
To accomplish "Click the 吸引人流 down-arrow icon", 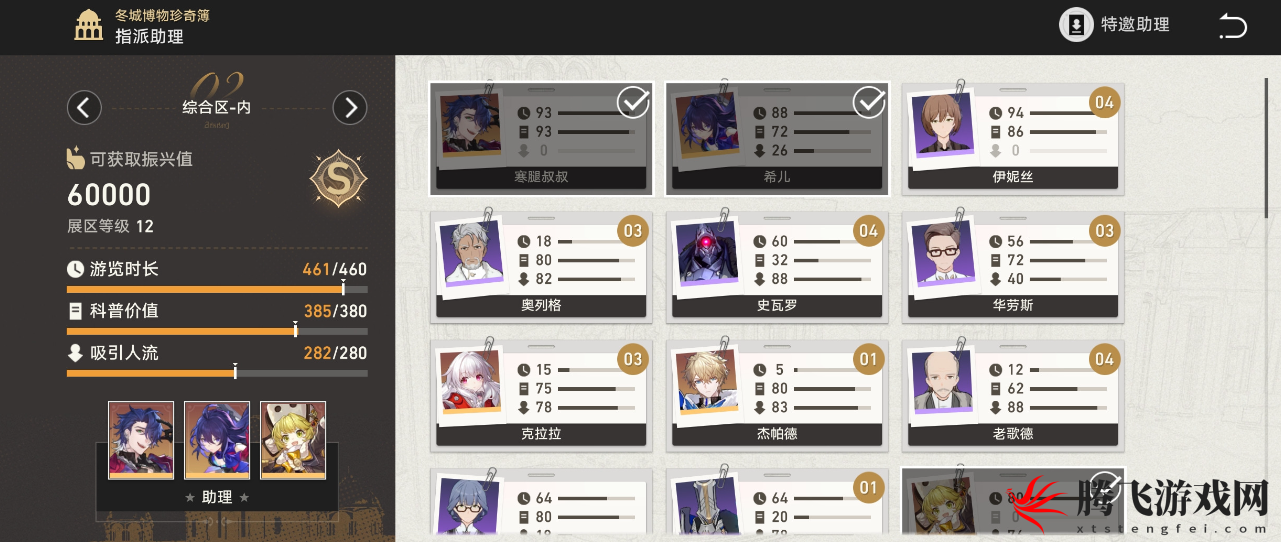I will click(x=75, y=353).
